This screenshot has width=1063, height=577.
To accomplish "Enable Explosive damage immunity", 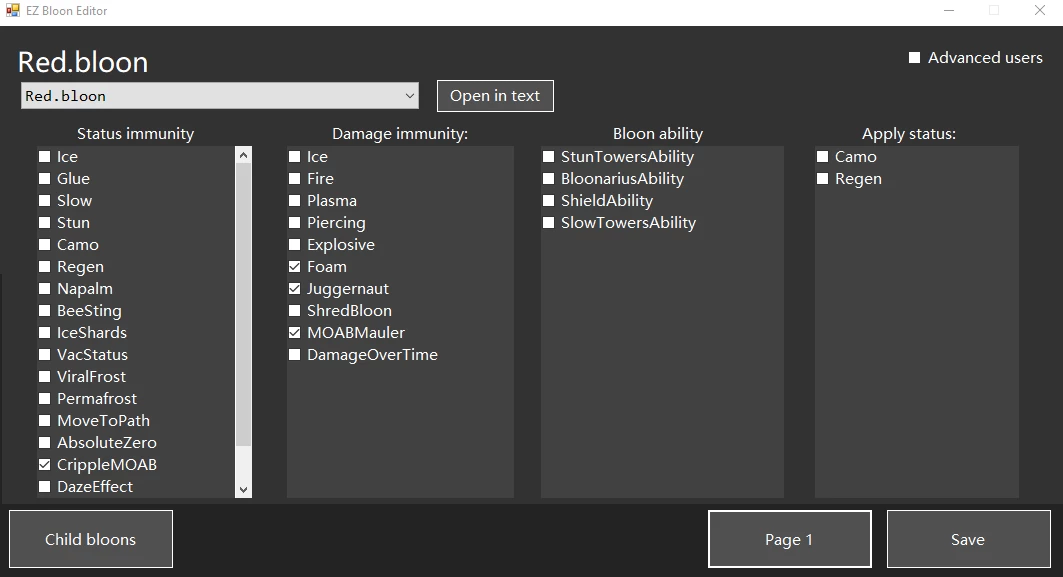I will coord(294,245).
